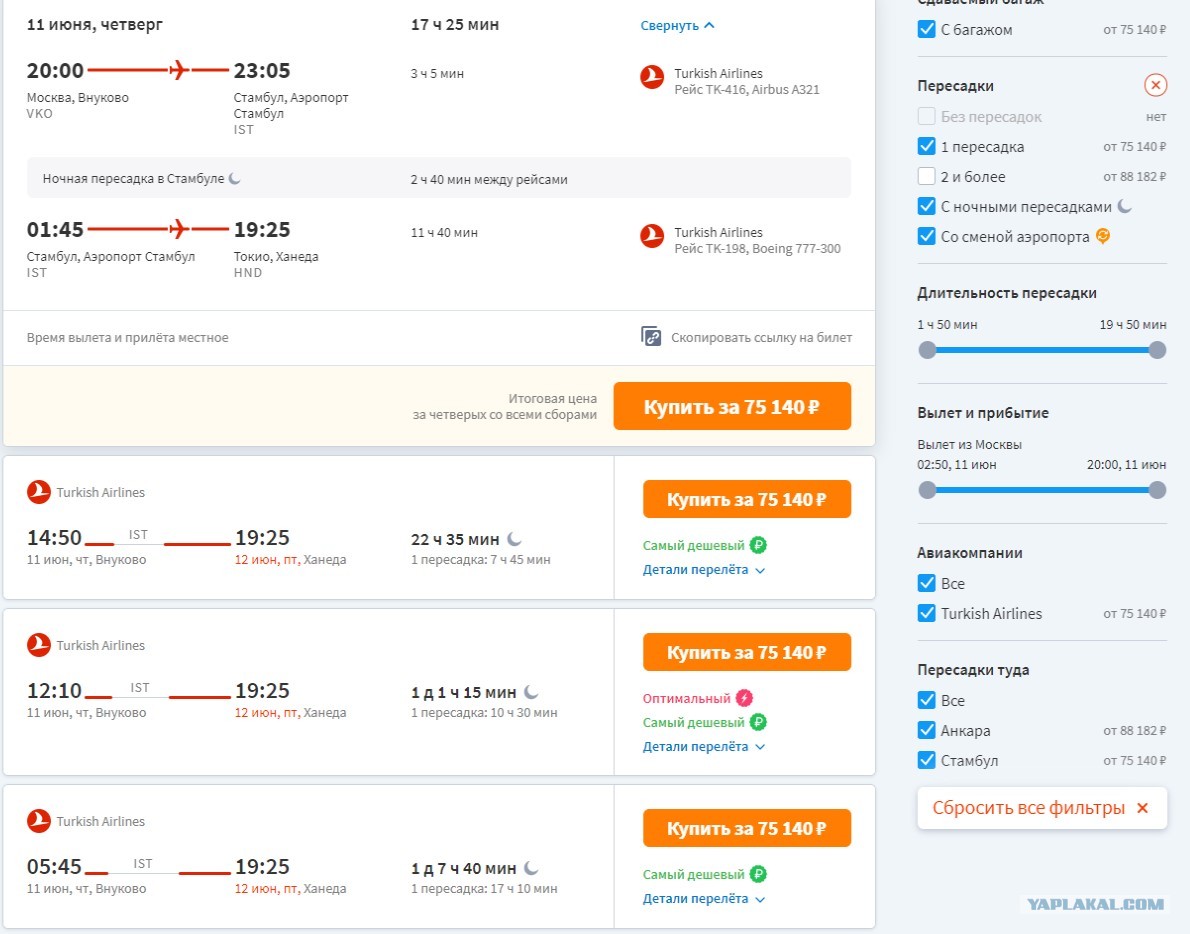The height and width of the screenshot is (934, 1190).
Task: Untick the Анкара transfer city checkbox
Action: click(x=926, y=730)
